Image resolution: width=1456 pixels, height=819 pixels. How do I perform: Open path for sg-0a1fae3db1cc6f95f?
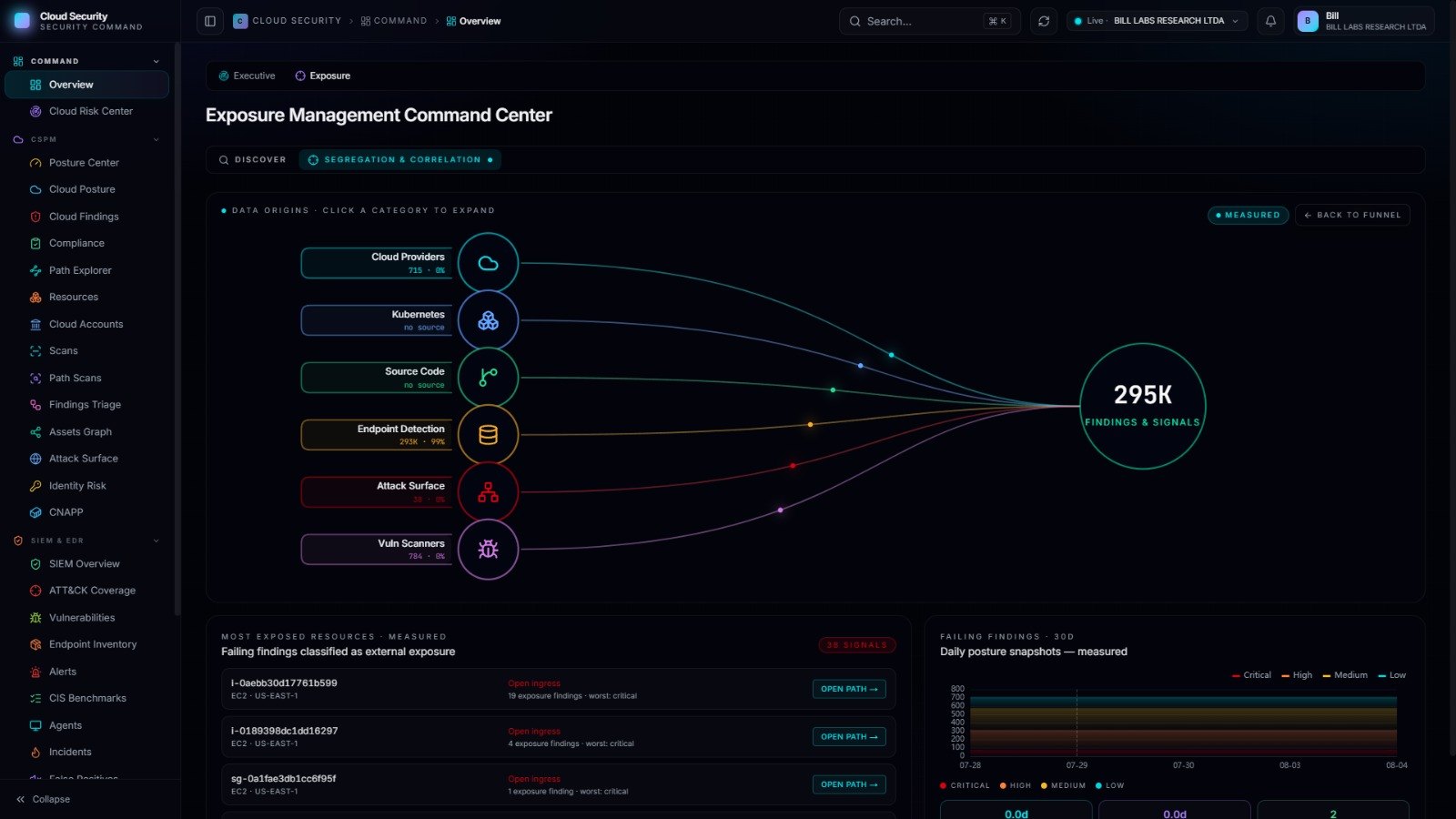(x=849, y=784)
